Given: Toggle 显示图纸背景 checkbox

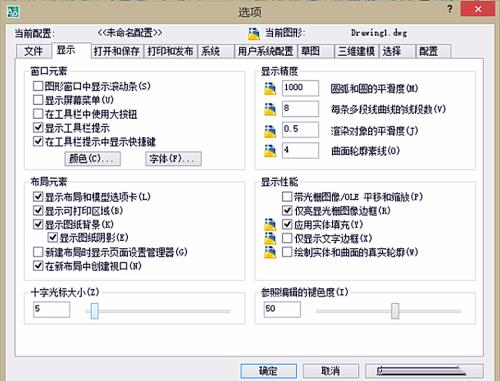Looking at the screenshot, I should coord(38,224).
